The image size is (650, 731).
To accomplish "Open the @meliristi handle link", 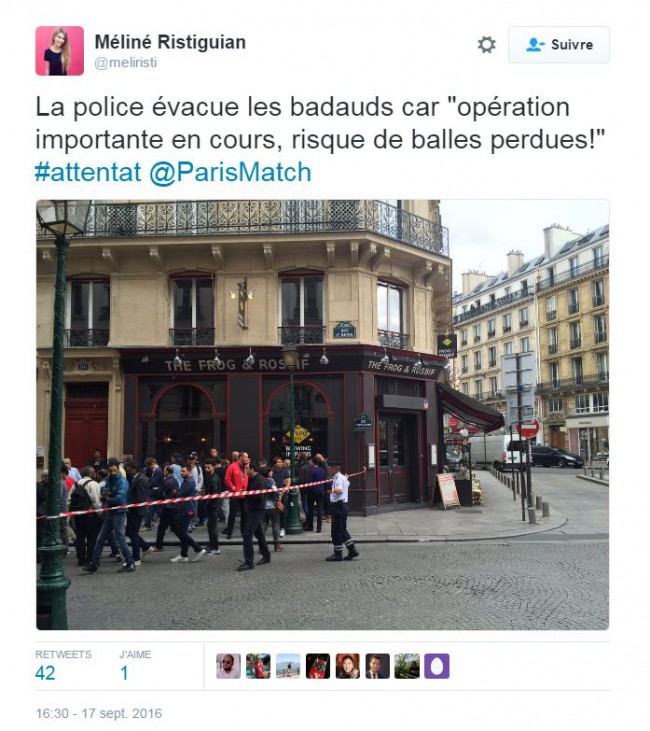I will click(125, 62).
